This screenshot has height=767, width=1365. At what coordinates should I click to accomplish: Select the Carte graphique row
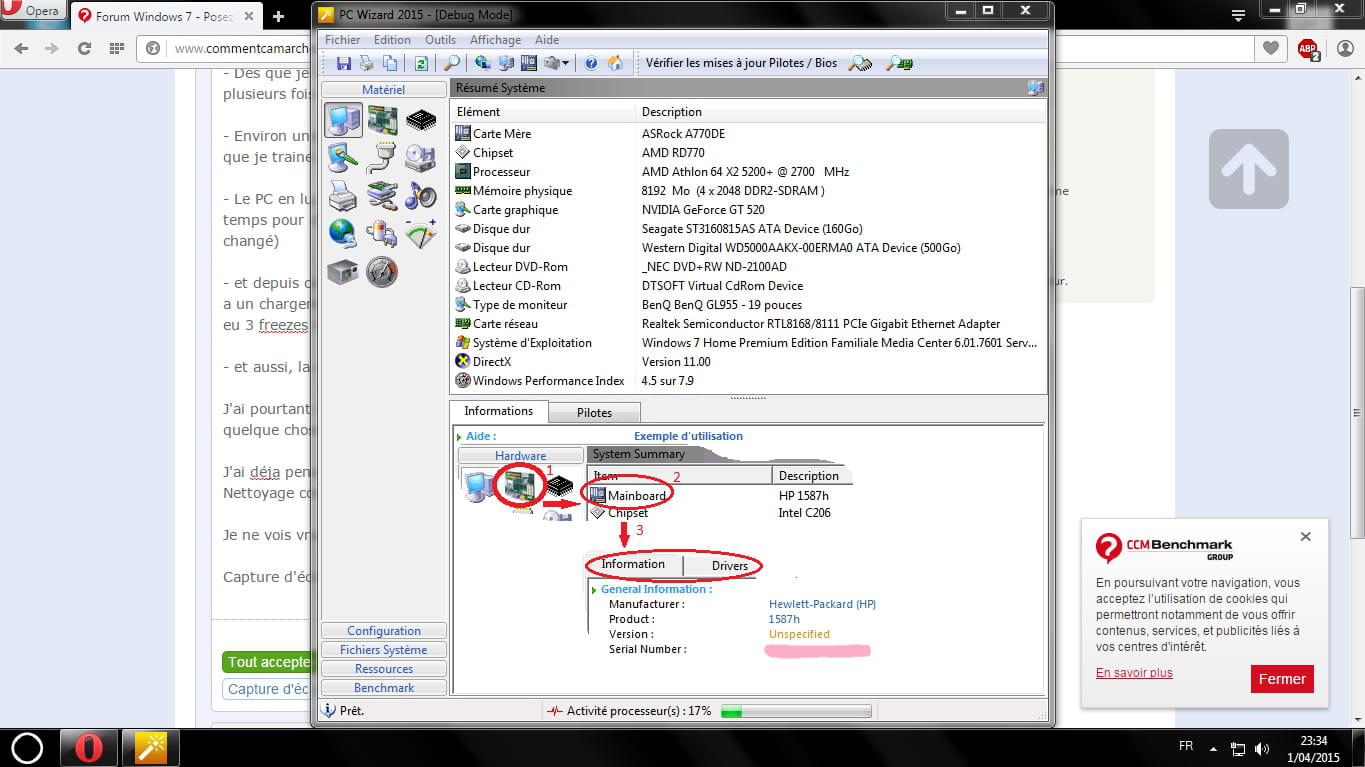[515, 210]
